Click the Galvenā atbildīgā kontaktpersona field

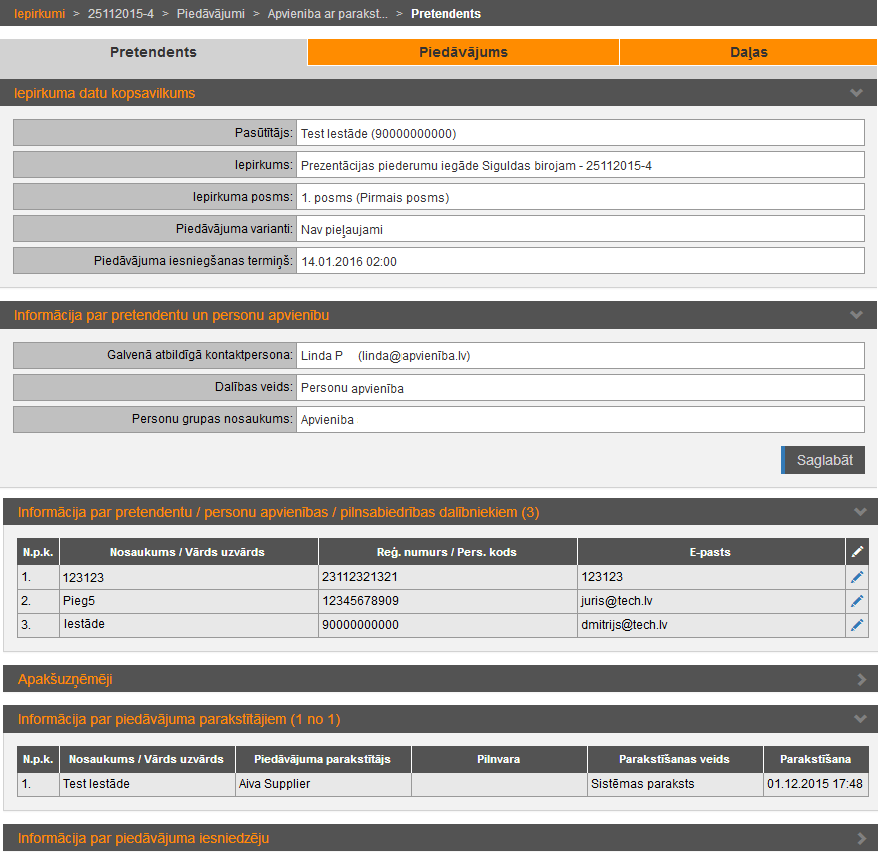tap(580, 356)
